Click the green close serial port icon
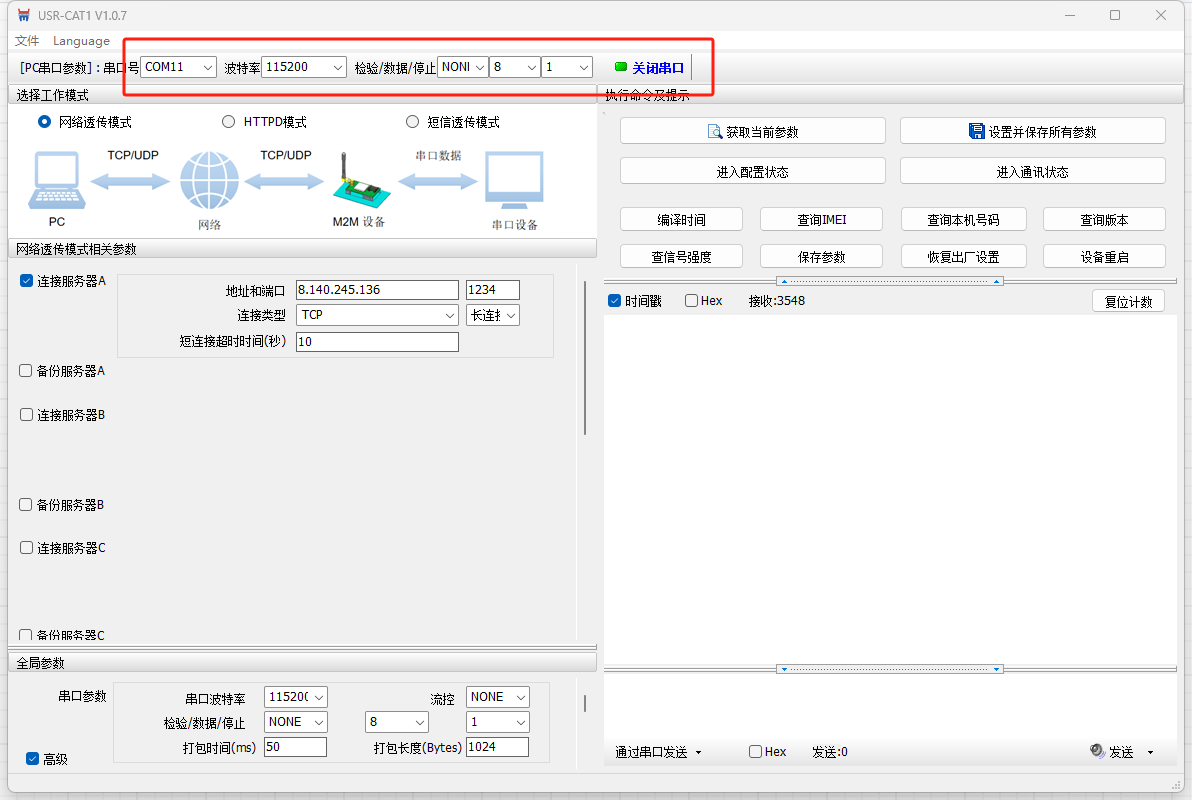Viewport: 1192px width, 800px height. [x=621, y=67]
